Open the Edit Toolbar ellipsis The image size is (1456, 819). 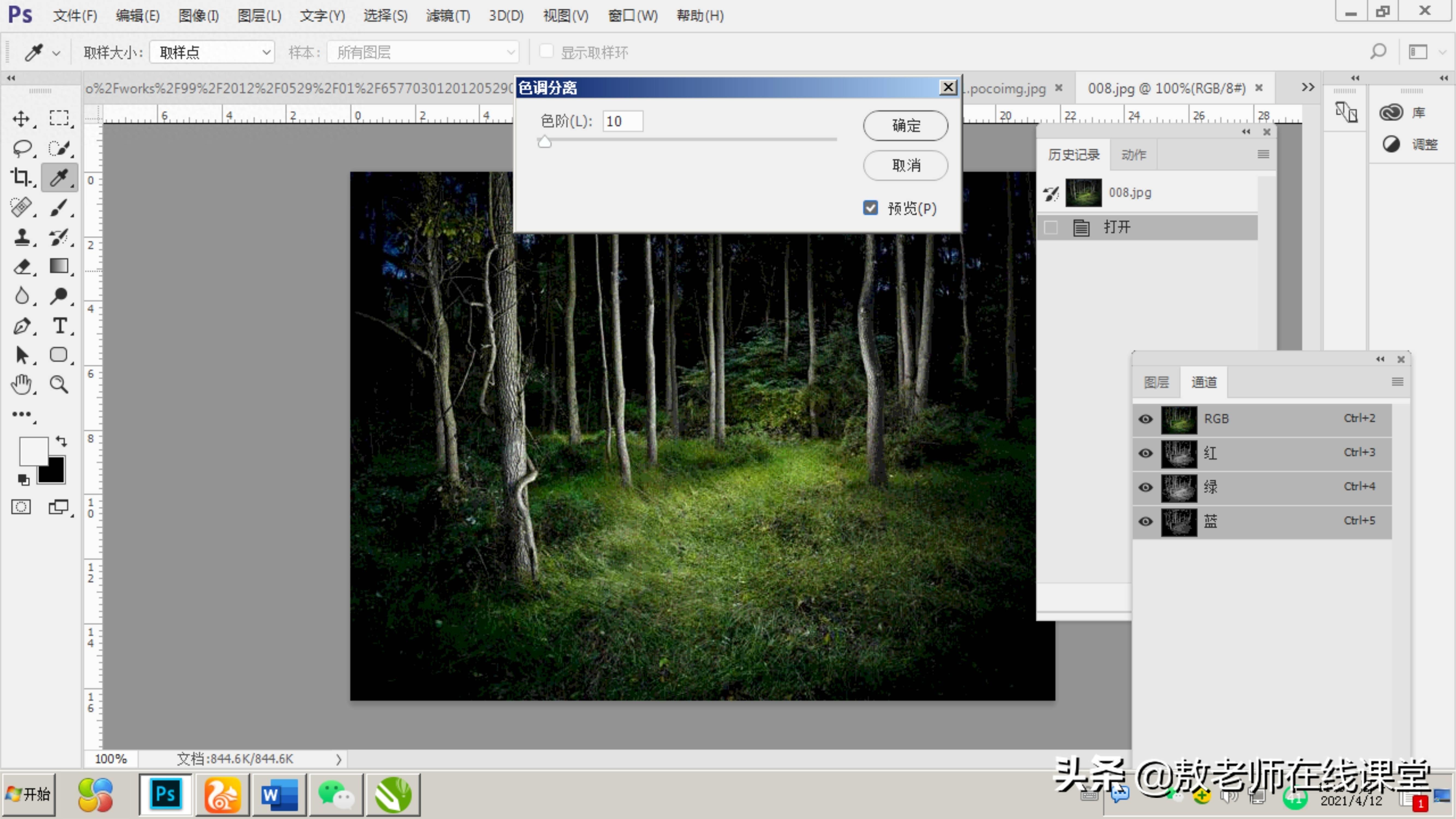coord(22,414)
